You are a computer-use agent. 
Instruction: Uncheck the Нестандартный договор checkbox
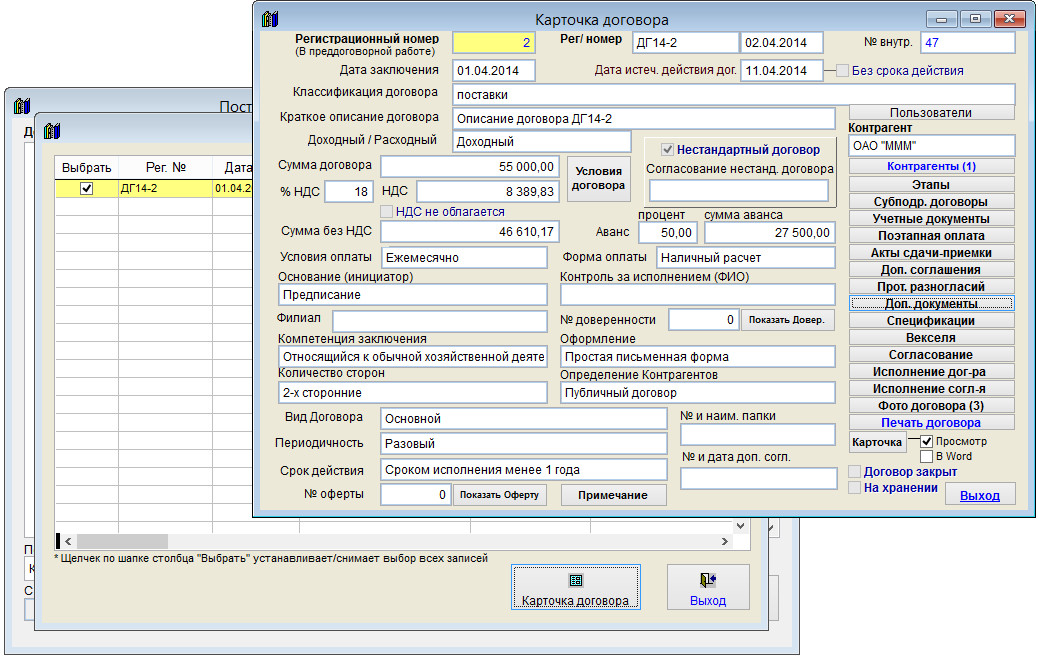(x=667, y=149)
